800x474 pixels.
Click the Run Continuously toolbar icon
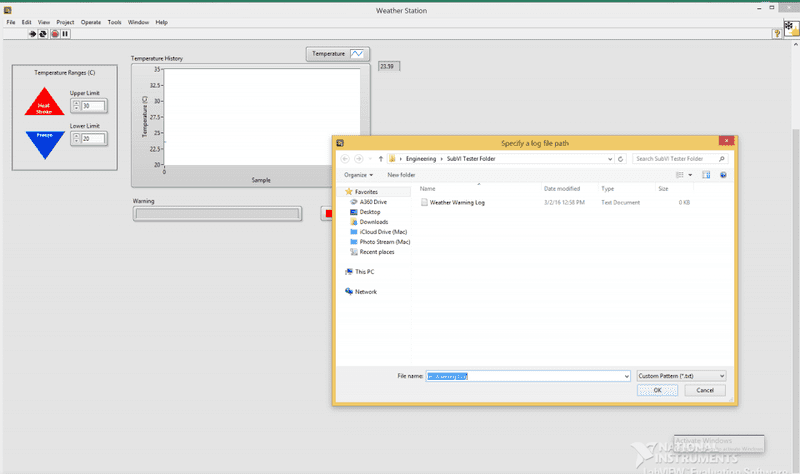click(x=43, y=33)
